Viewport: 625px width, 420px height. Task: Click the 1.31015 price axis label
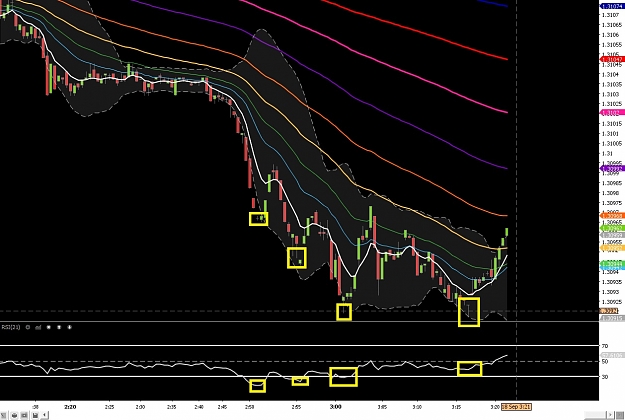point(612,124)
